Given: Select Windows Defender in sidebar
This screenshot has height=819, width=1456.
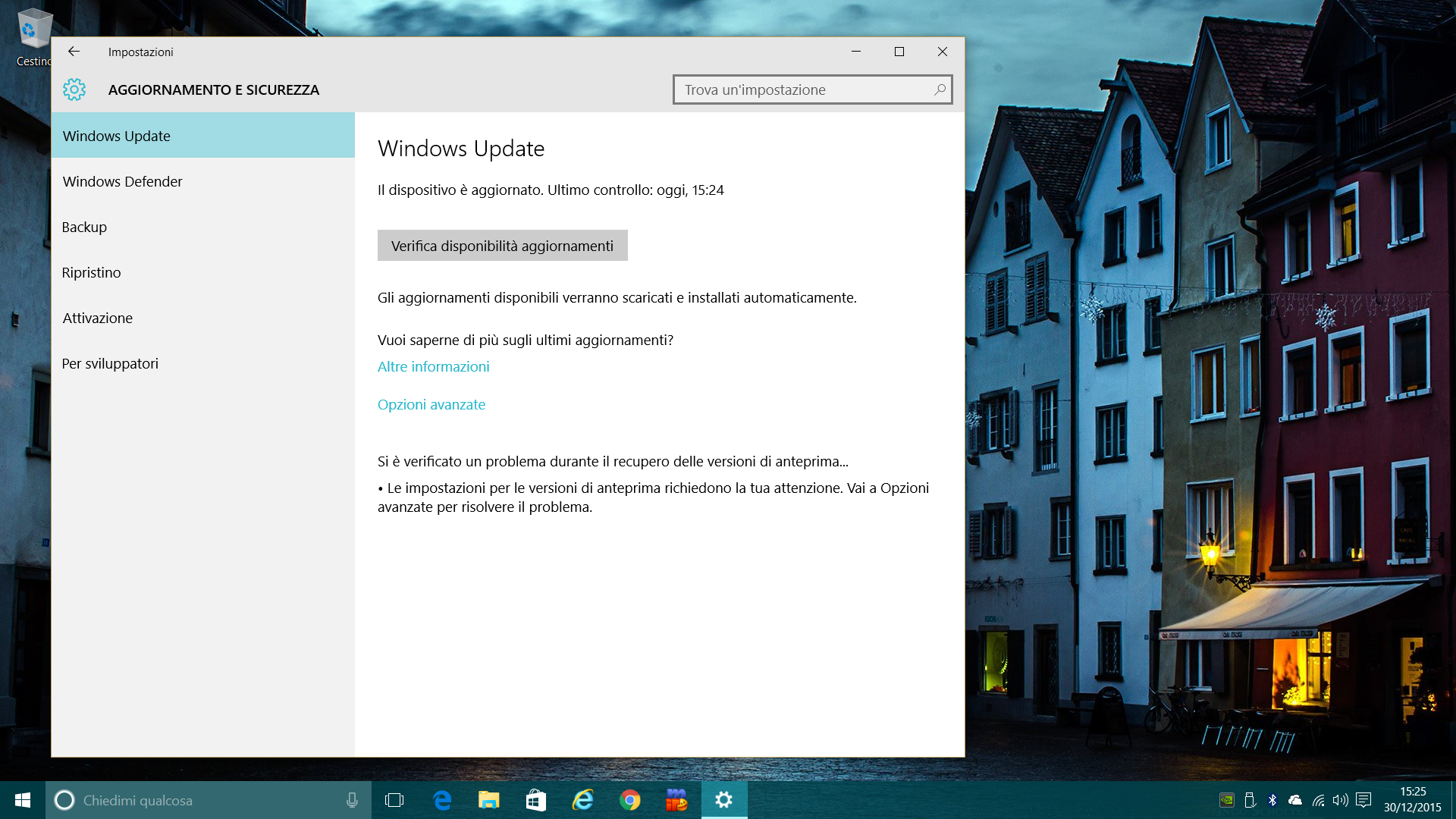Looking at the screenshot, I should (203, 181).
